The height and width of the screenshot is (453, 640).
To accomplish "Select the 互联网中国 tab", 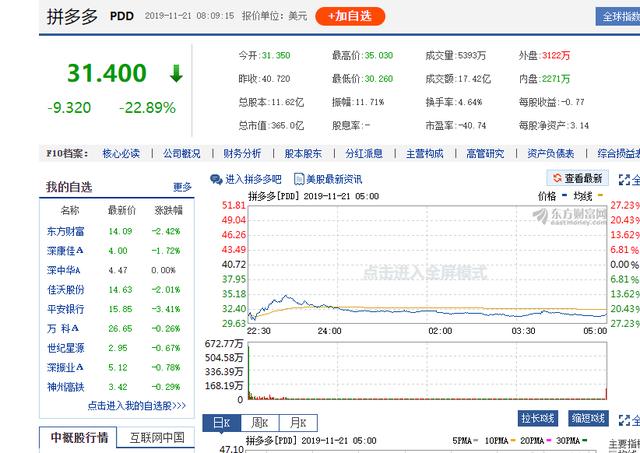I will point(157,438).
